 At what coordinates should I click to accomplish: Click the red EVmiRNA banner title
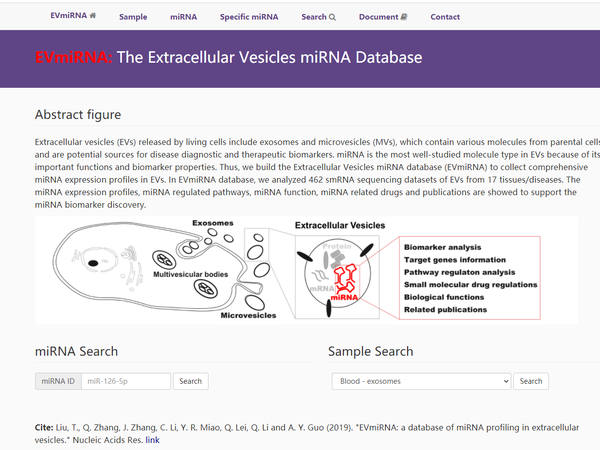tap(74, 58)
